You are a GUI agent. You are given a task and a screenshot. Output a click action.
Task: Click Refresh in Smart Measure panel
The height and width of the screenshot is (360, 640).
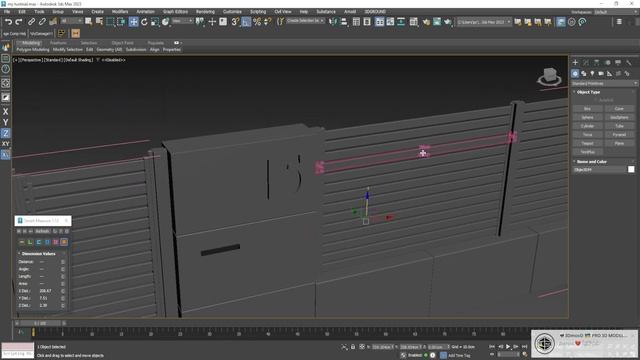tap(42, 231)
